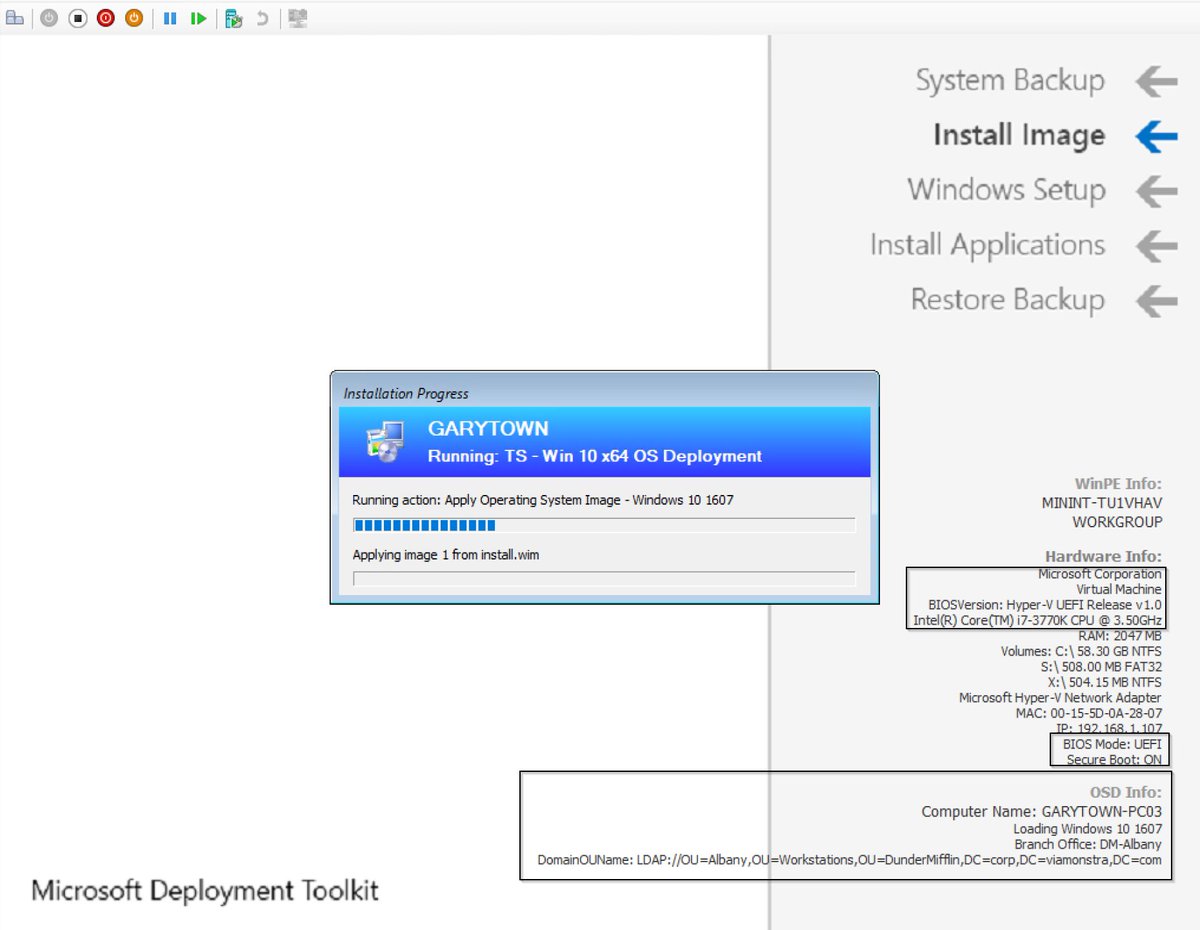The height and width of the screenshot is (930, 1200).
Task: Click the Intel Core i7-3770K CPU line
Action: 1038,620
